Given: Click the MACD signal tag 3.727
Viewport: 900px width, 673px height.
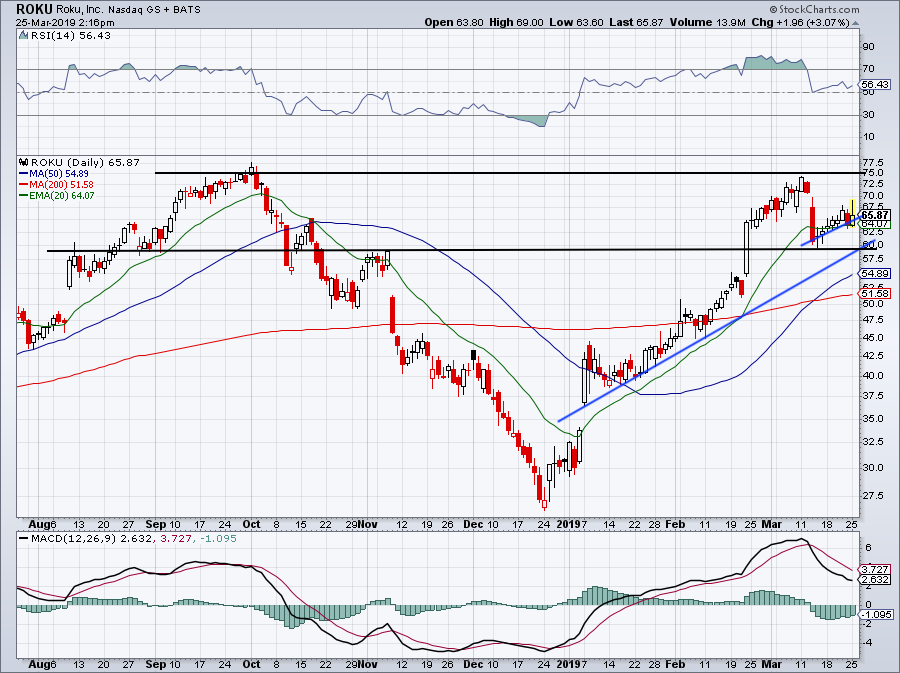Looking at the screenshot, I should point(875,570).
